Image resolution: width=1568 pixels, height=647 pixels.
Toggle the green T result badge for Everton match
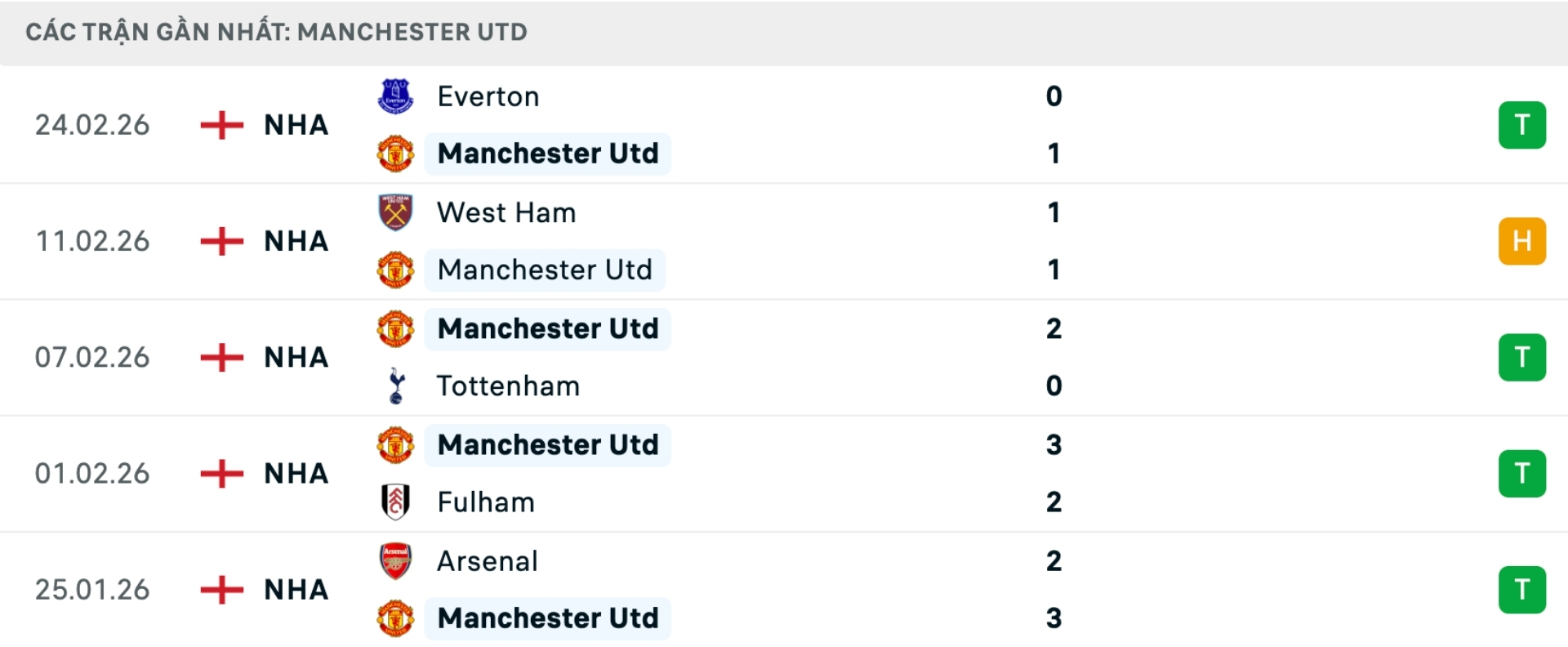[x=1522, y=125]
